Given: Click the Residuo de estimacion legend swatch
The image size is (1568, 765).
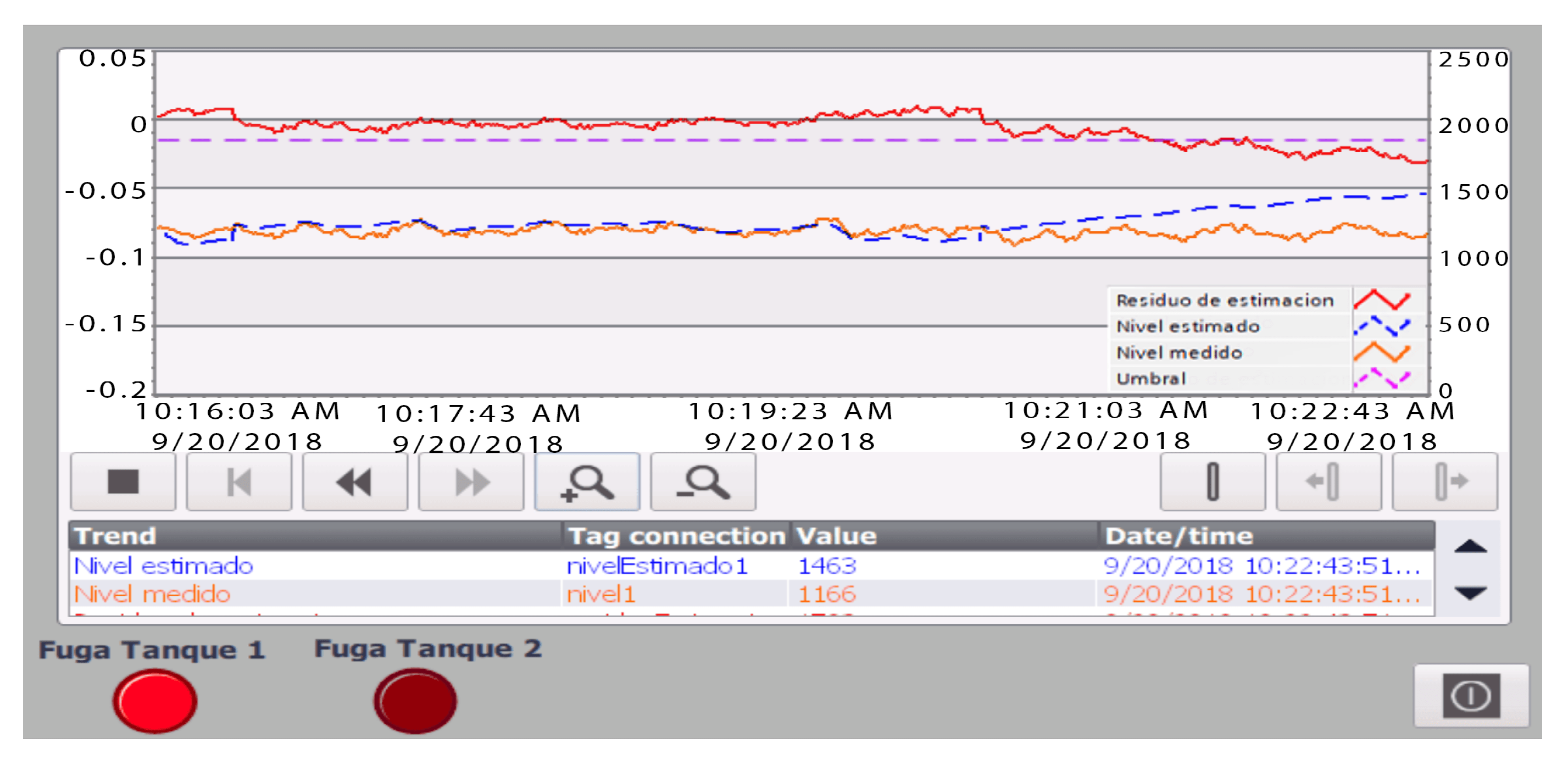Looking at the screenshot, I should 1382,300.
